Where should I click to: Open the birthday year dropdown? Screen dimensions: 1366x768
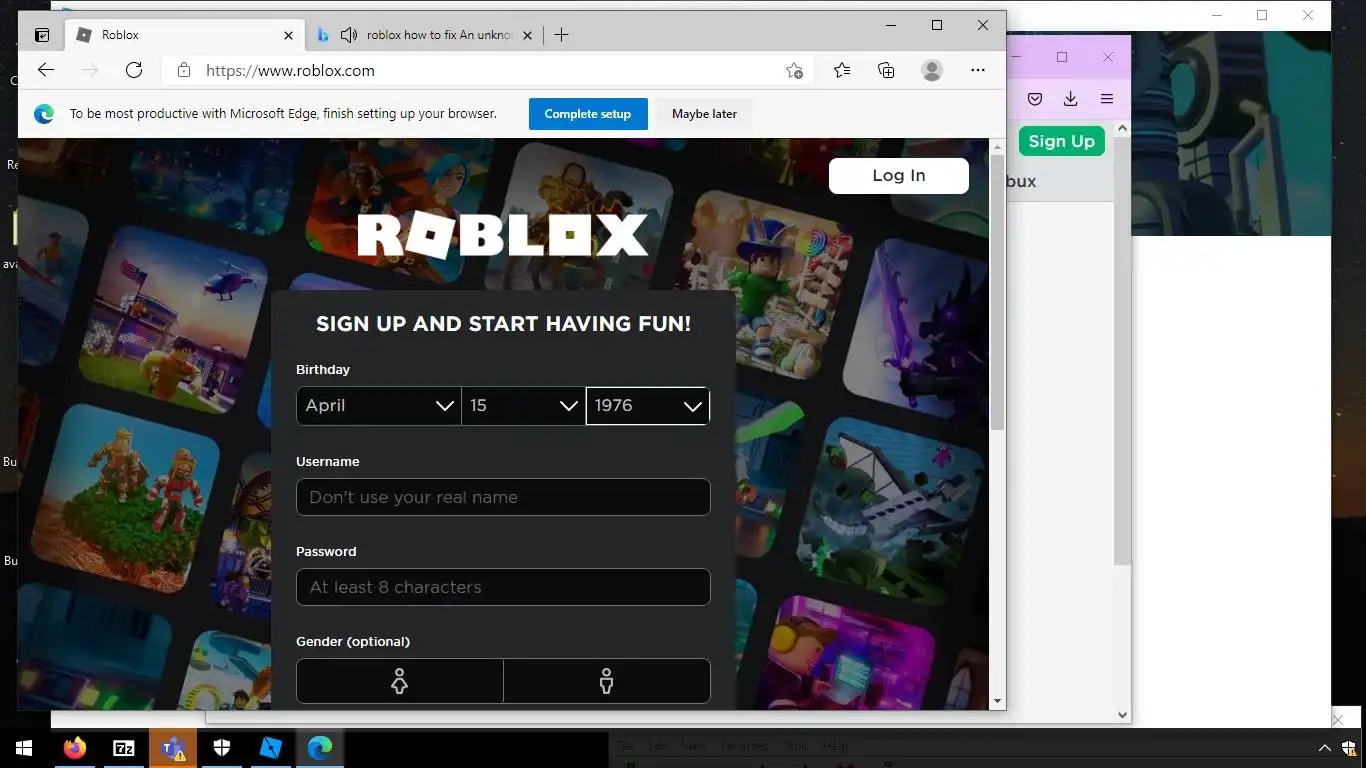coord(647,406)
